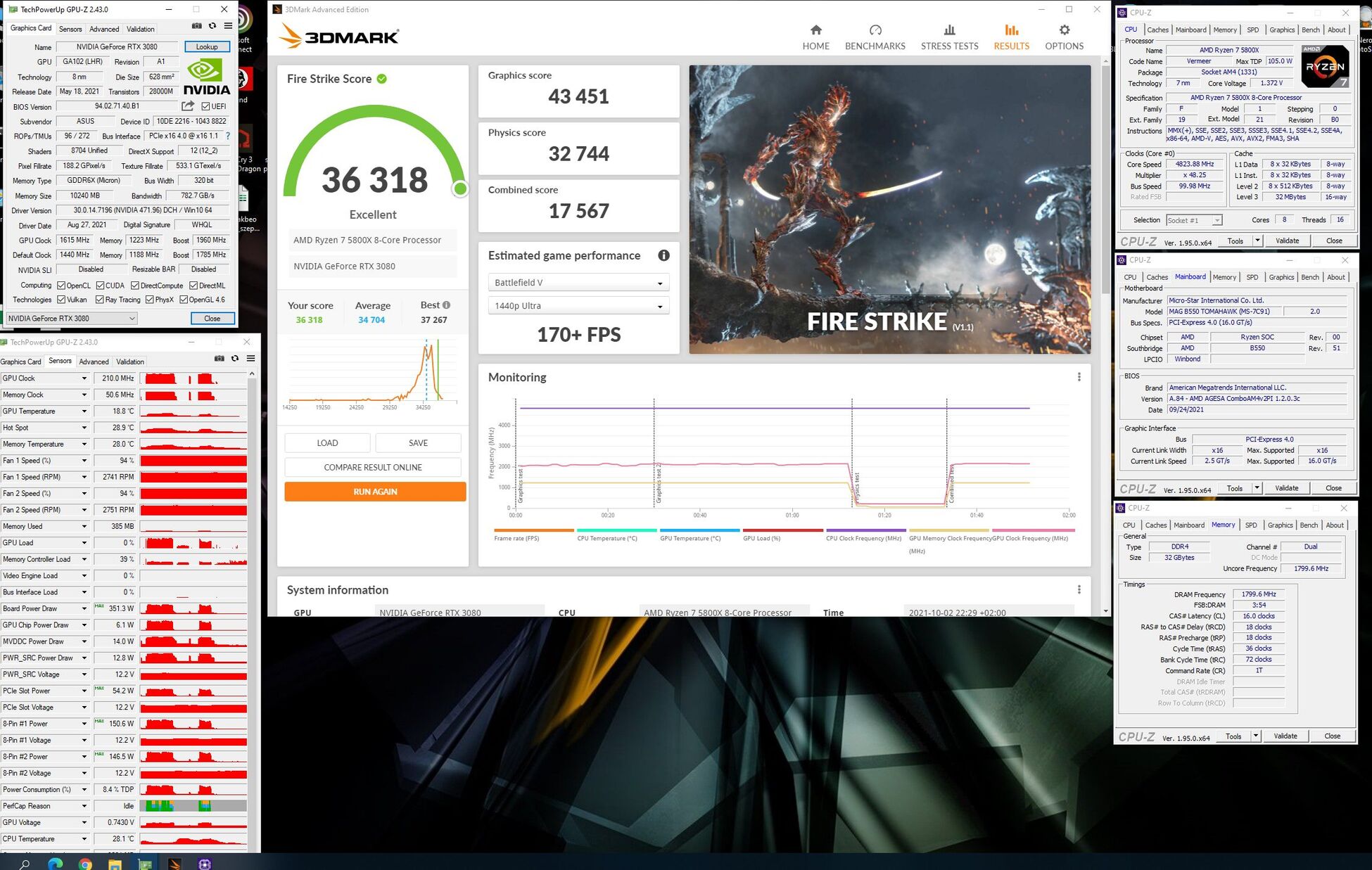The width and height of the screenshot is (1372, 870).
Task: Open Monitoring panel three-dot menu
Action: (1079, 378)
